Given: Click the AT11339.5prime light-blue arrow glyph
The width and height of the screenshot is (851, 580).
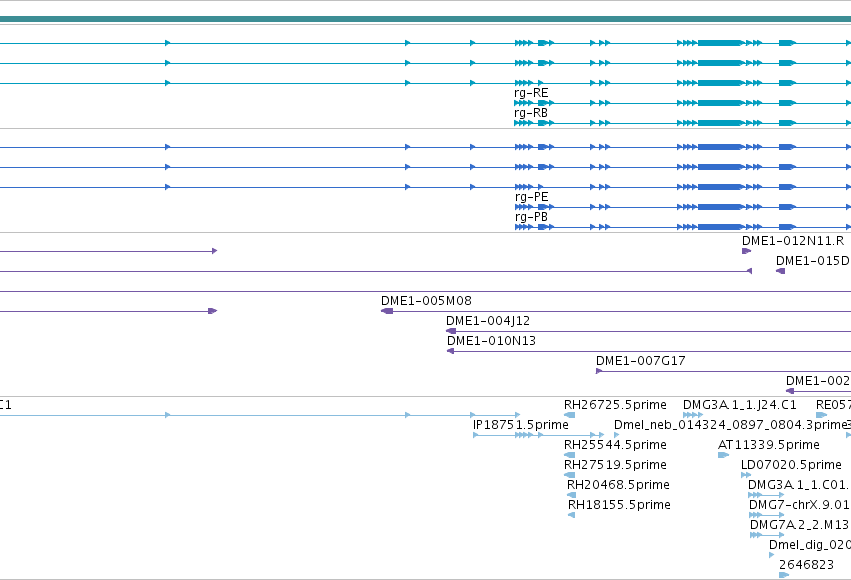Looking at the screenshot, I should tap(723, 455).
